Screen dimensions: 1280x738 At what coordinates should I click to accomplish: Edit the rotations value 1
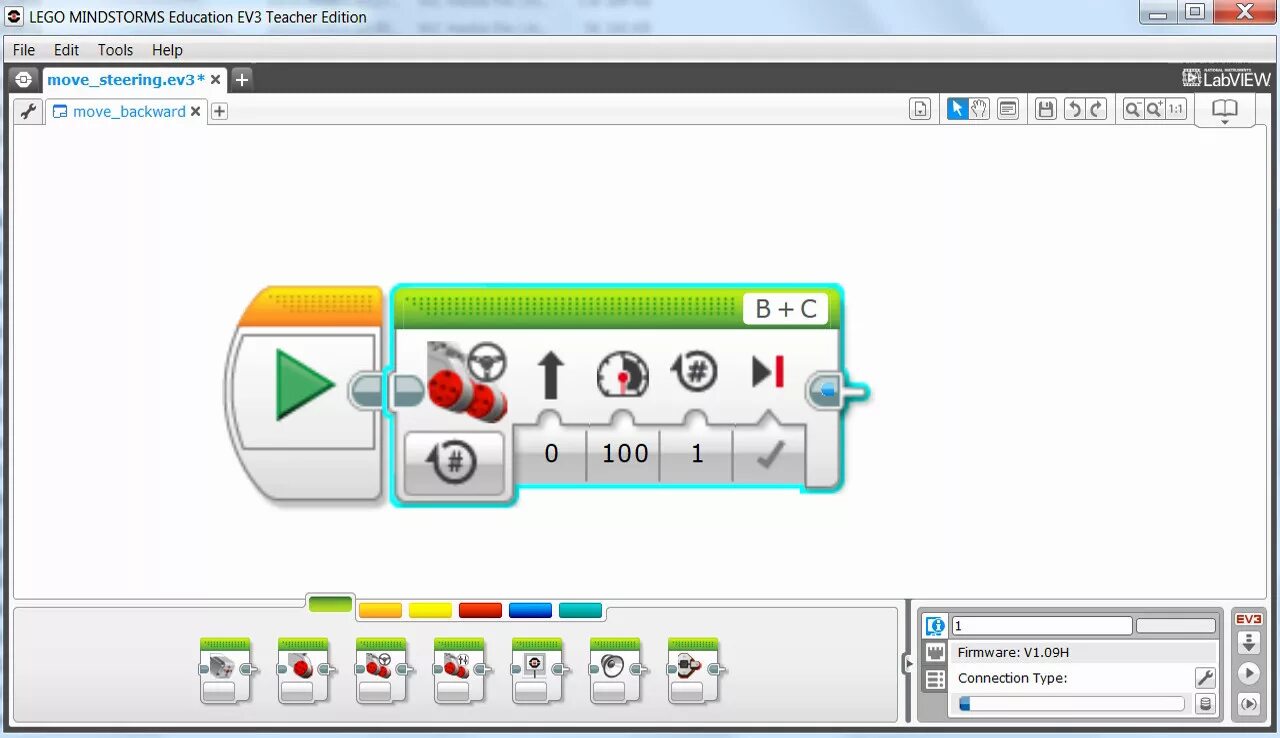697,454
